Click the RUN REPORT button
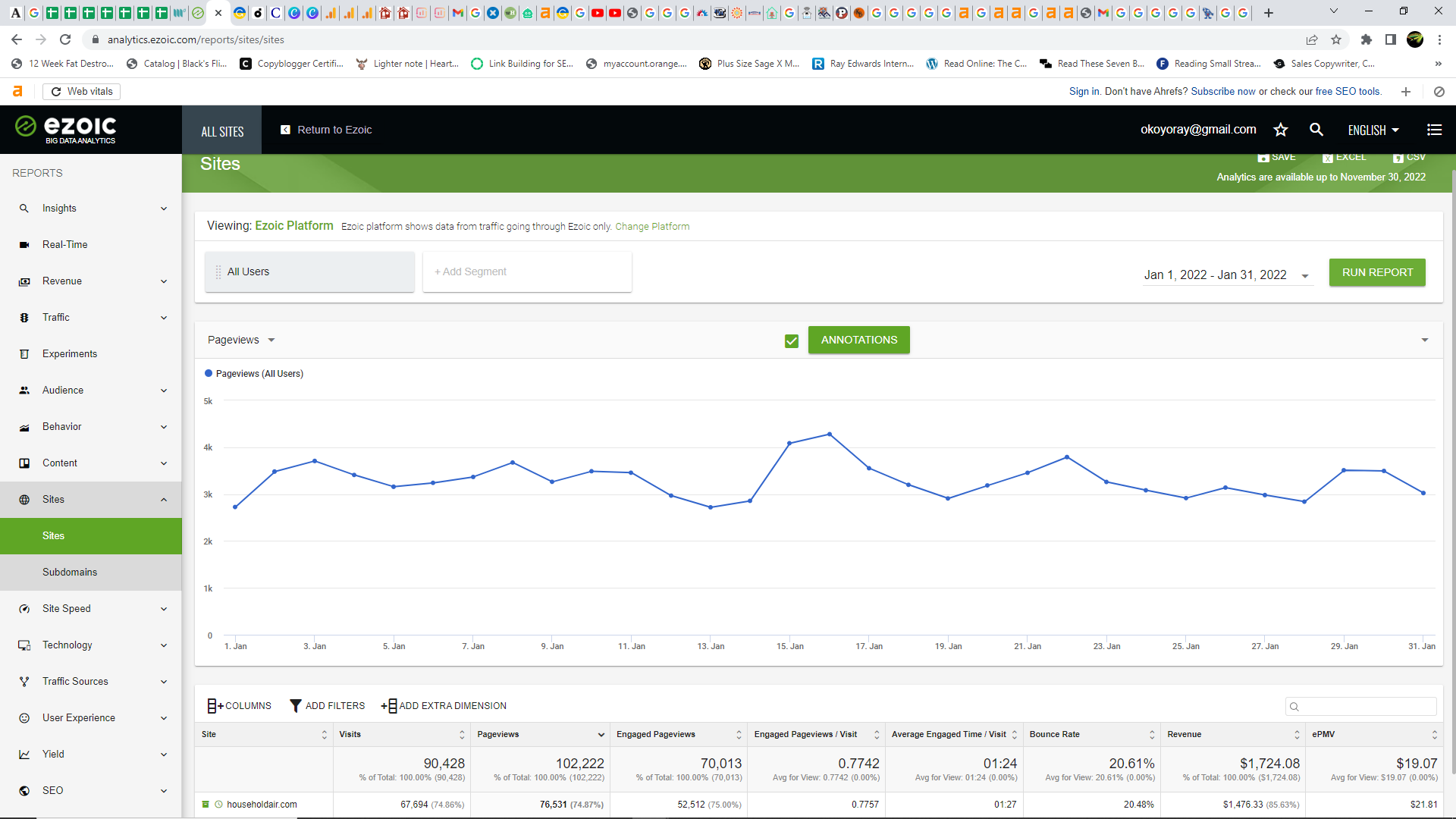This screenshot has width=1456, height=819. pos(1377,272)
